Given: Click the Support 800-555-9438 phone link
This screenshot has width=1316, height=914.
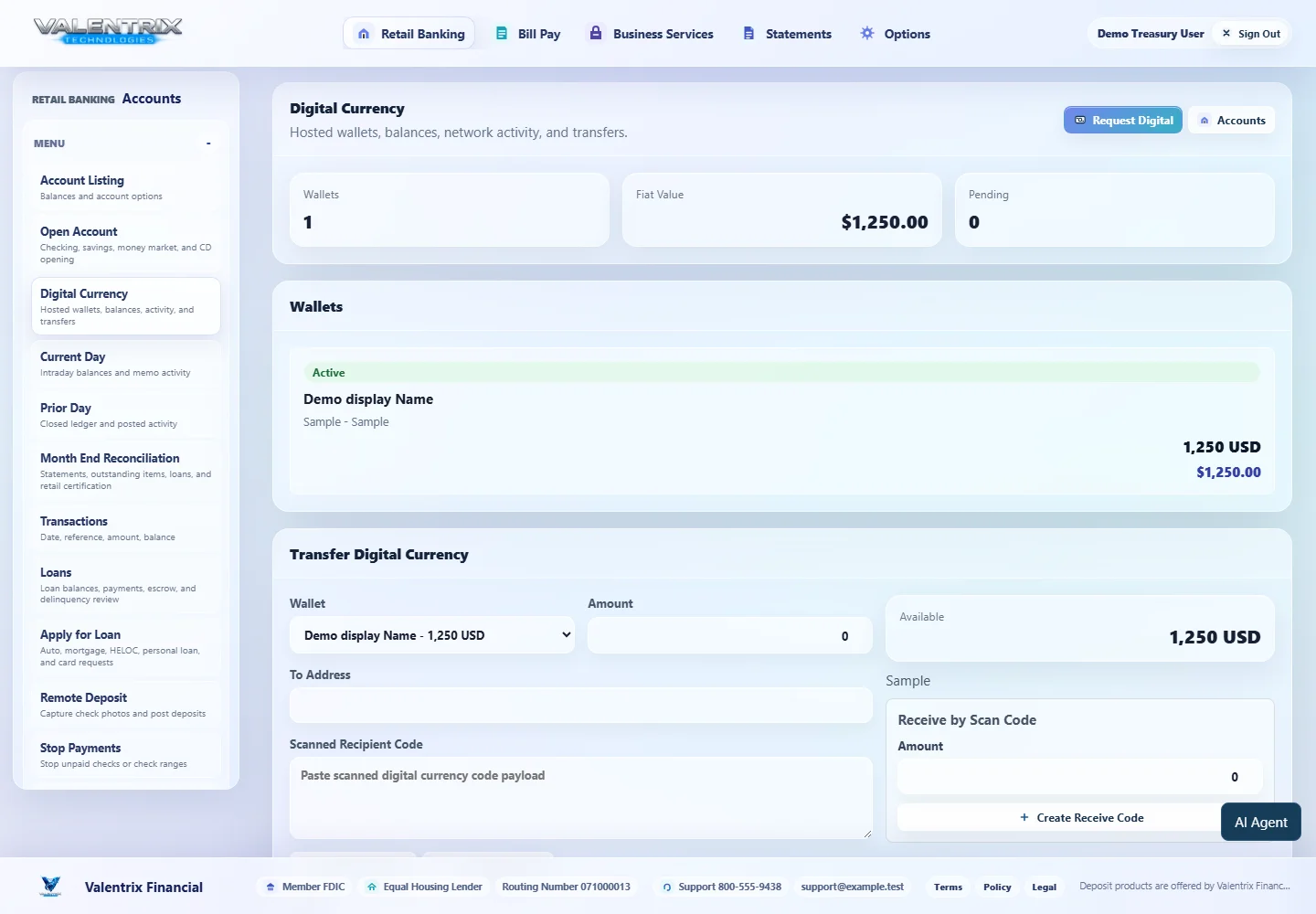Looking at the screenshot, I should [x=722, y=887].
